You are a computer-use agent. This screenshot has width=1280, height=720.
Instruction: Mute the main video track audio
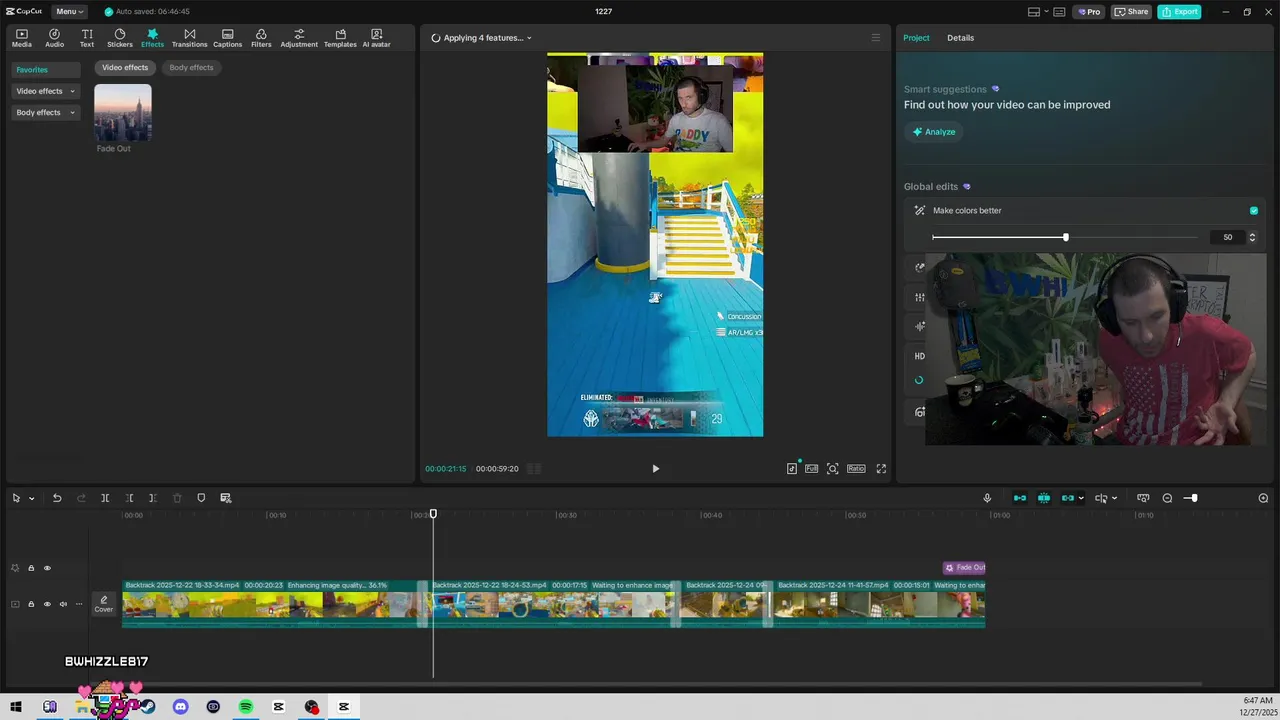[x=63, y=604]
